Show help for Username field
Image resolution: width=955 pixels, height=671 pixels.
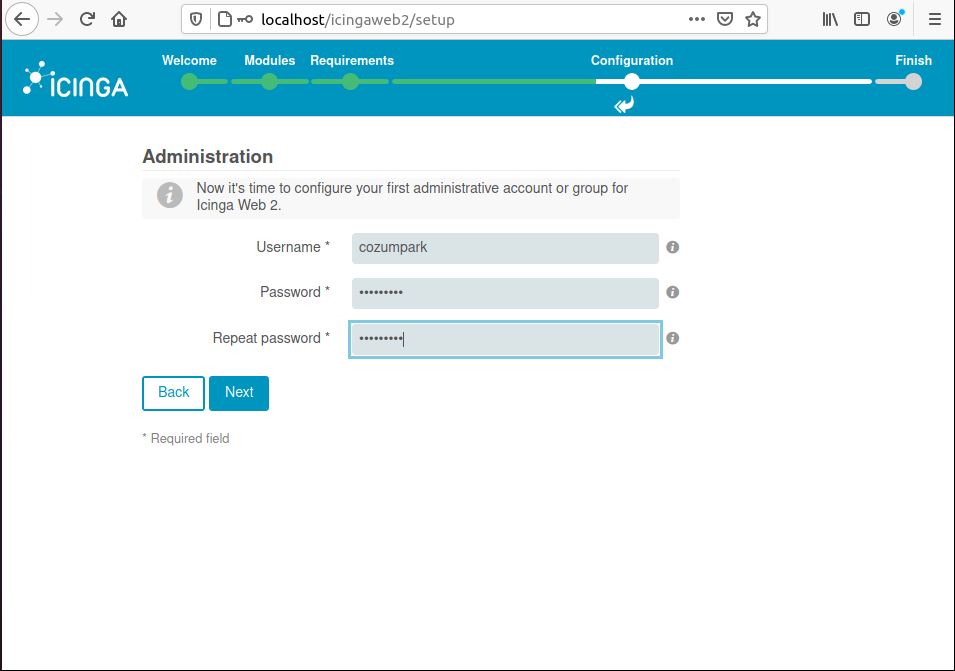(x=672, y=247)
